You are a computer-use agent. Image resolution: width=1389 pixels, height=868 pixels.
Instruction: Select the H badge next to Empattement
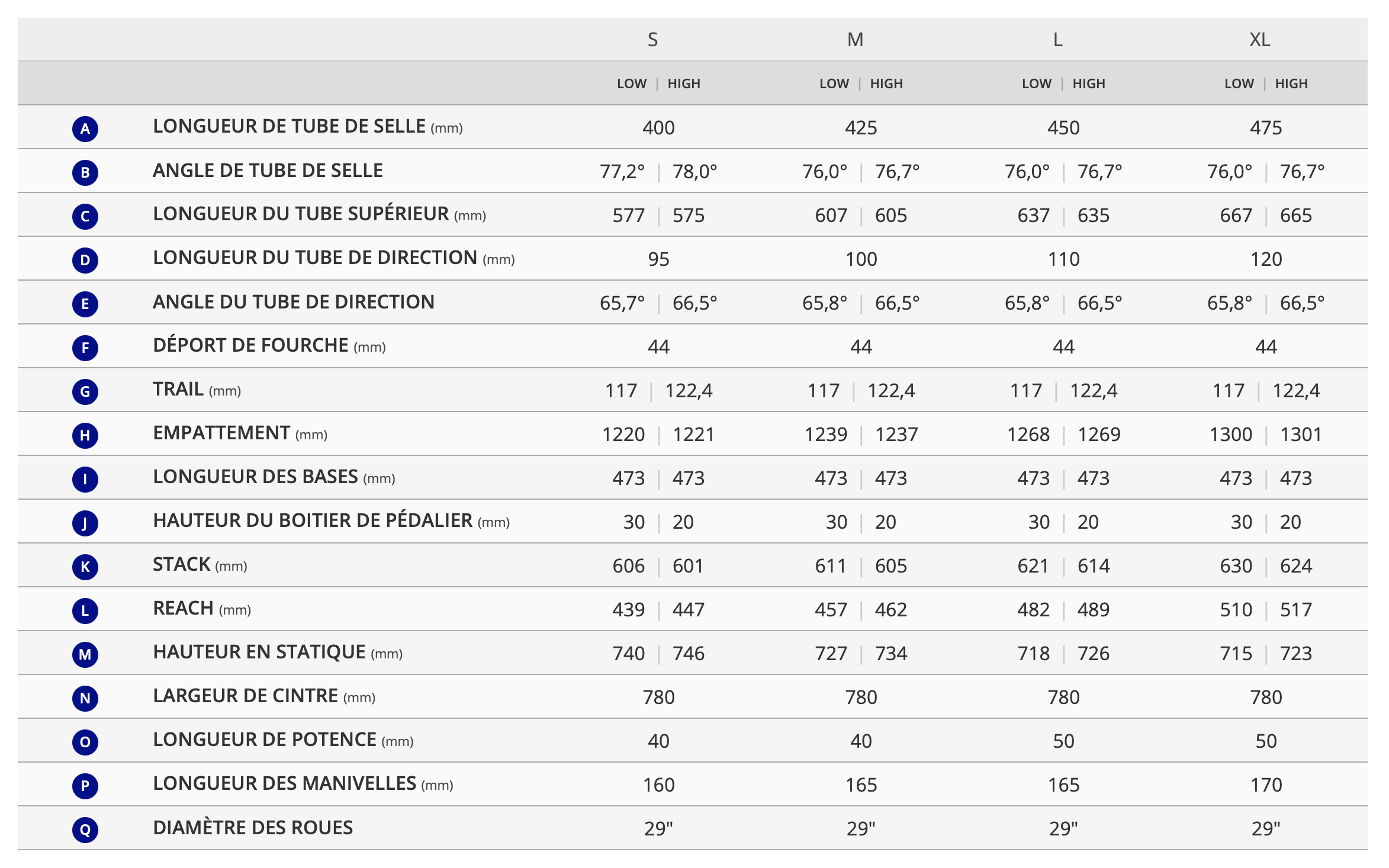85,435
